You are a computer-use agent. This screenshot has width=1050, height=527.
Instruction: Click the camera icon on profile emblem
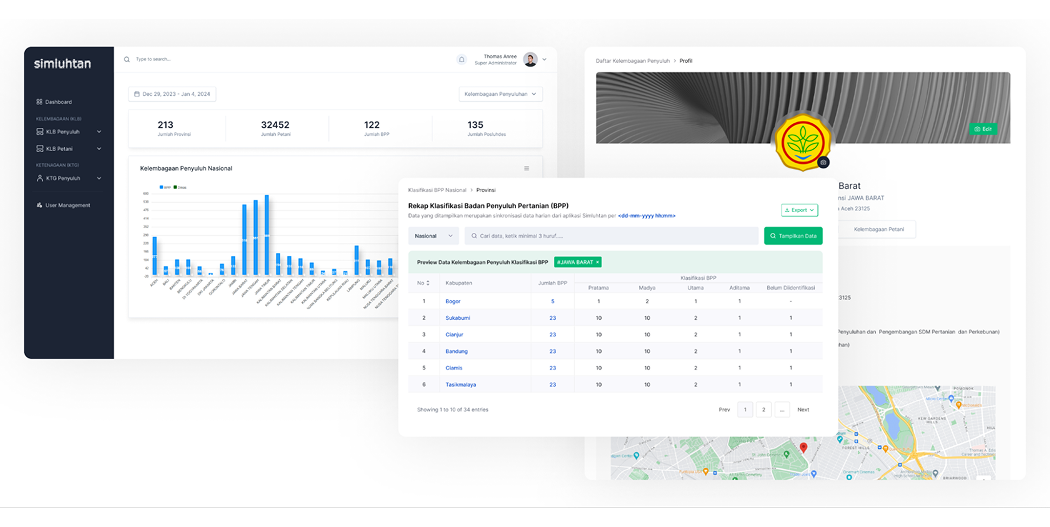point(824,162)
